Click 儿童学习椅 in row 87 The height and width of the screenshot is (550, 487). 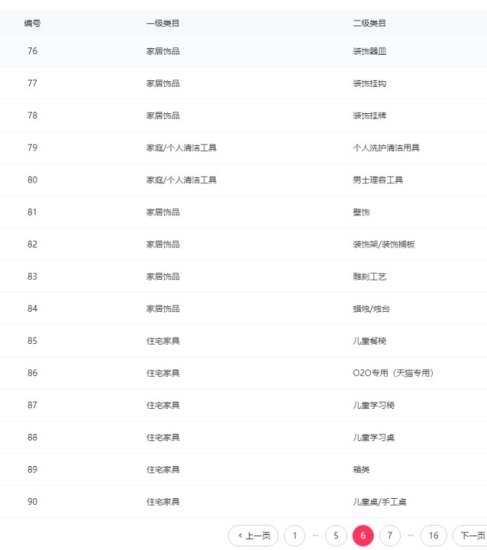tap(373, 405)
